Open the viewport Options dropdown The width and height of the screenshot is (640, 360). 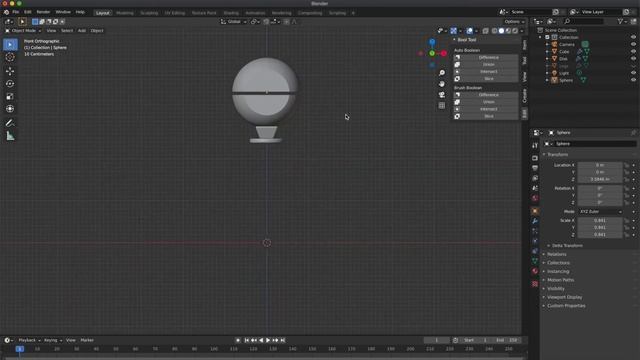click(x=514, y=22)
